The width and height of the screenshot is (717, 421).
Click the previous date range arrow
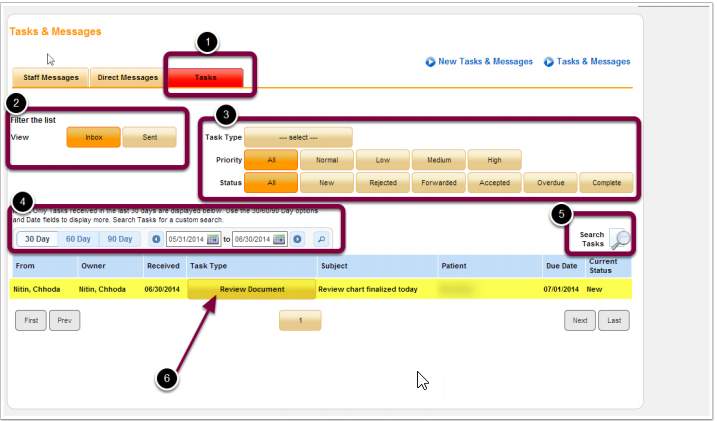[156, 239]
